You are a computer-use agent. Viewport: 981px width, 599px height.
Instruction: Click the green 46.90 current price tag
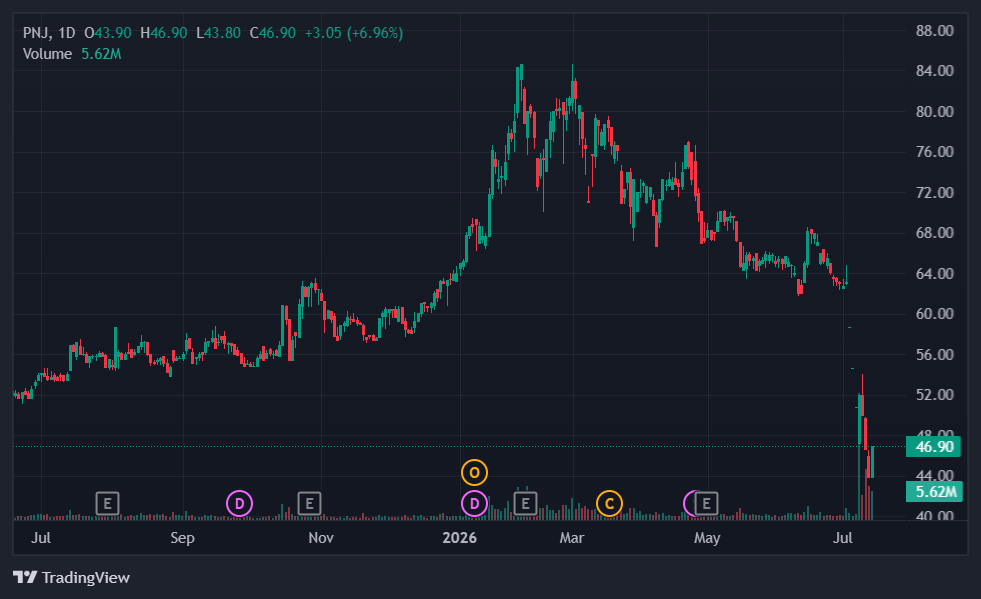[933, 447]
